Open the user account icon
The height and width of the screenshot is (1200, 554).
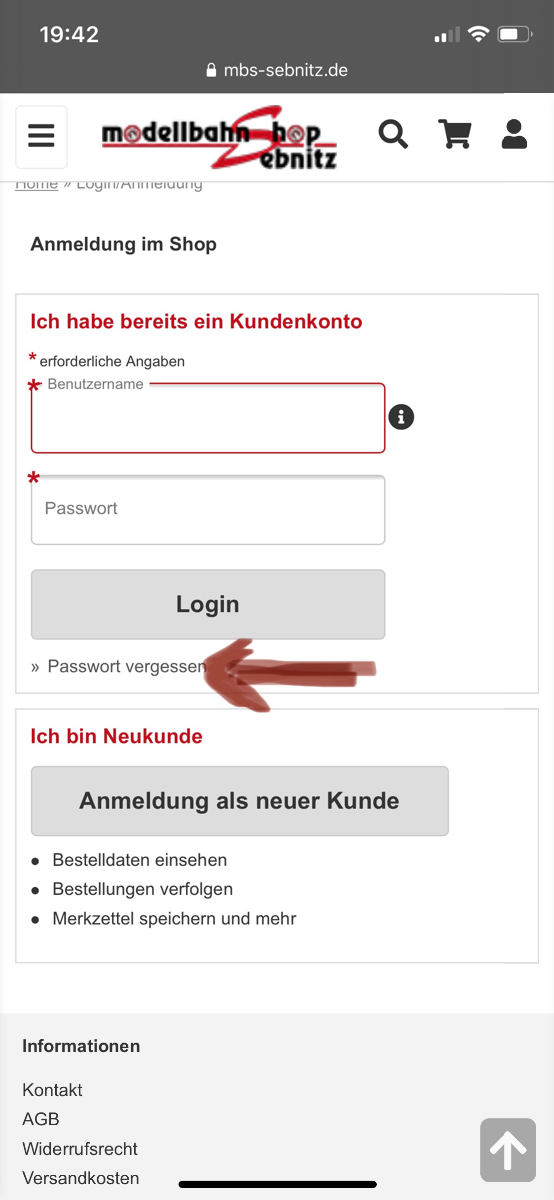click(x=514, y=134)
